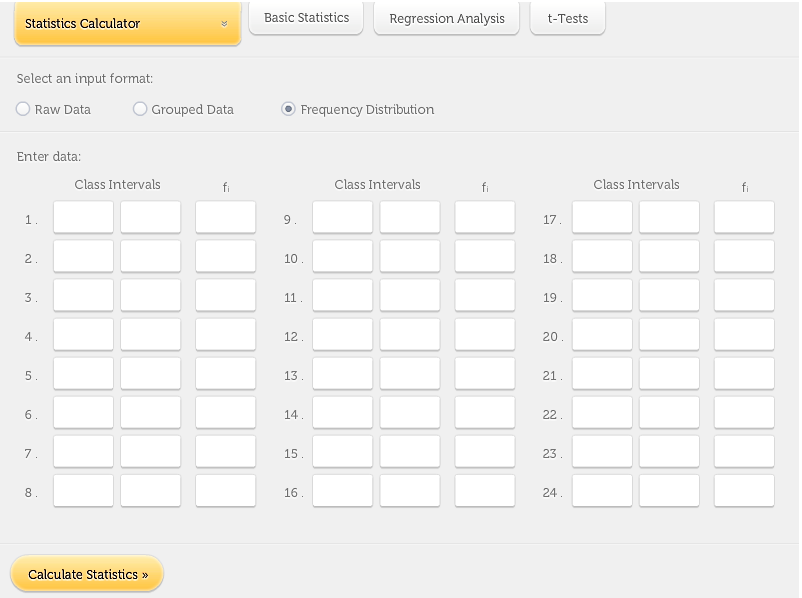
Task: Focus row 8 lower class interval field
Action: coord(83,491)
